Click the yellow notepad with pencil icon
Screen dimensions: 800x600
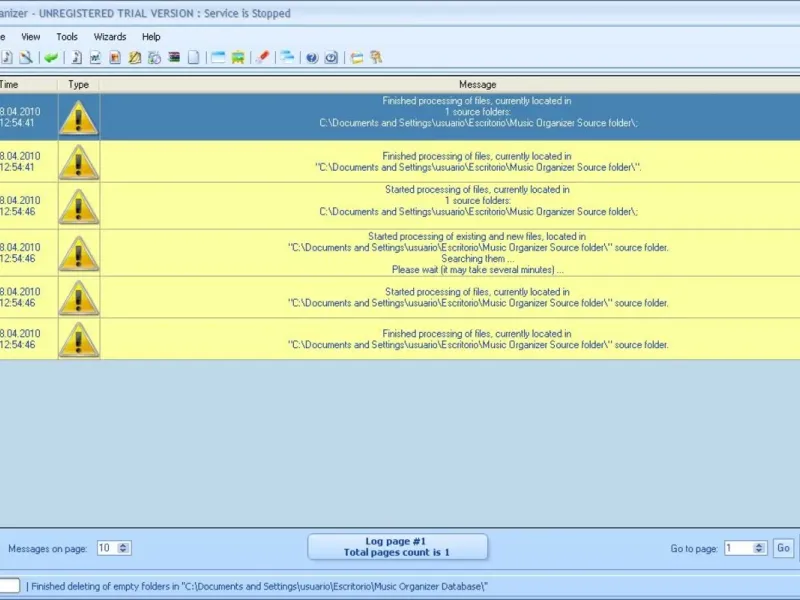pos(135,57)
